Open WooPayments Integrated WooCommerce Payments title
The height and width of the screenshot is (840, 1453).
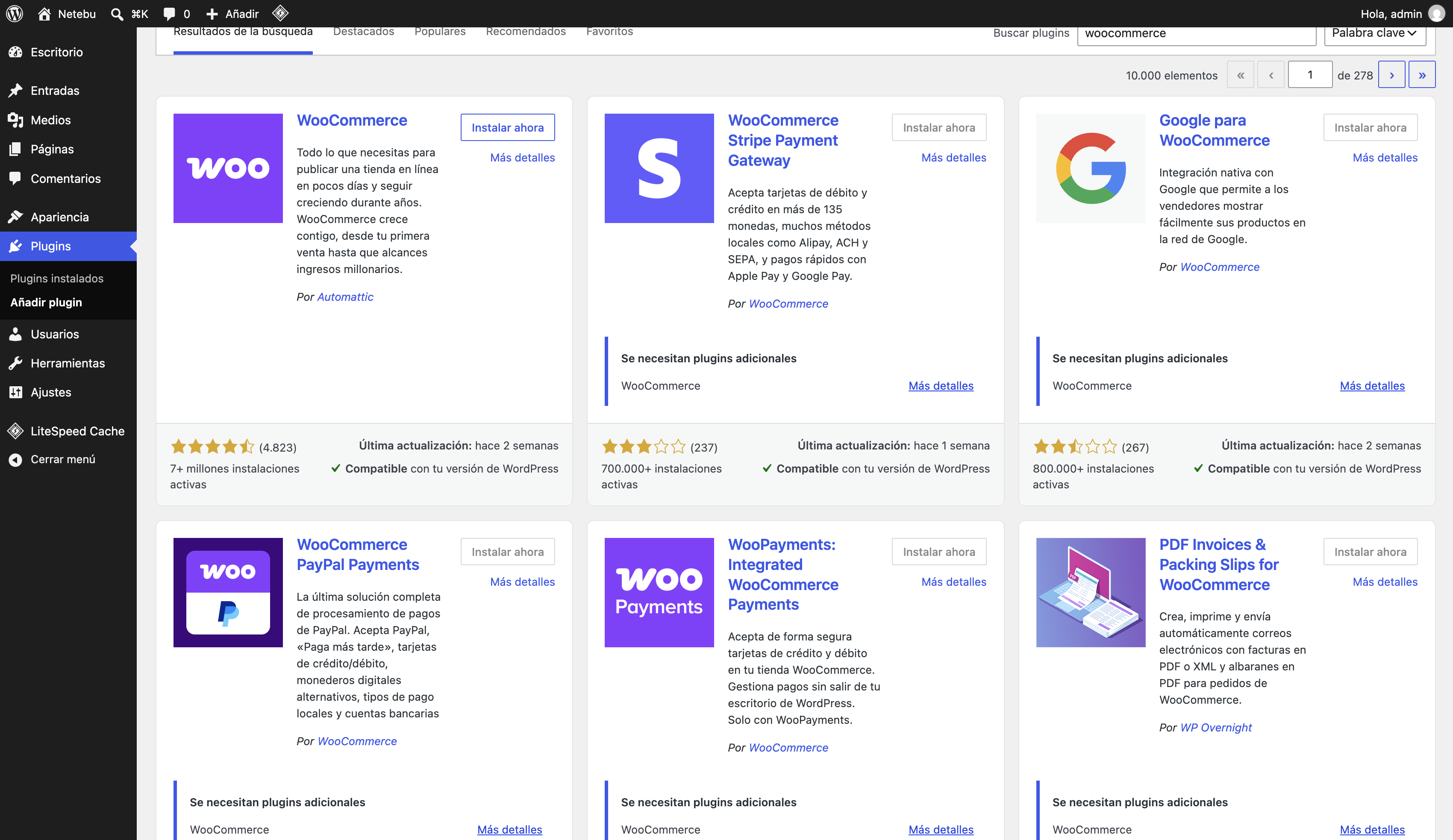coord(783,574)
